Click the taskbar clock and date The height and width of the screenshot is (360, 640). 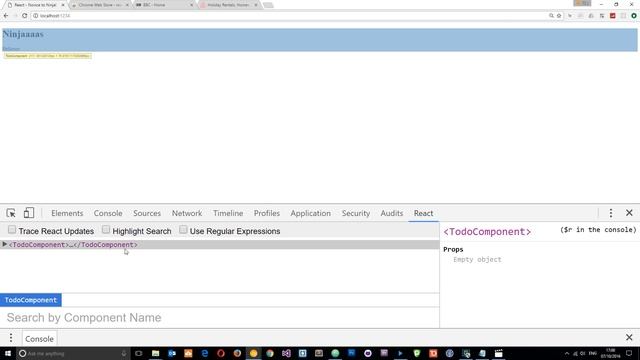611,353
